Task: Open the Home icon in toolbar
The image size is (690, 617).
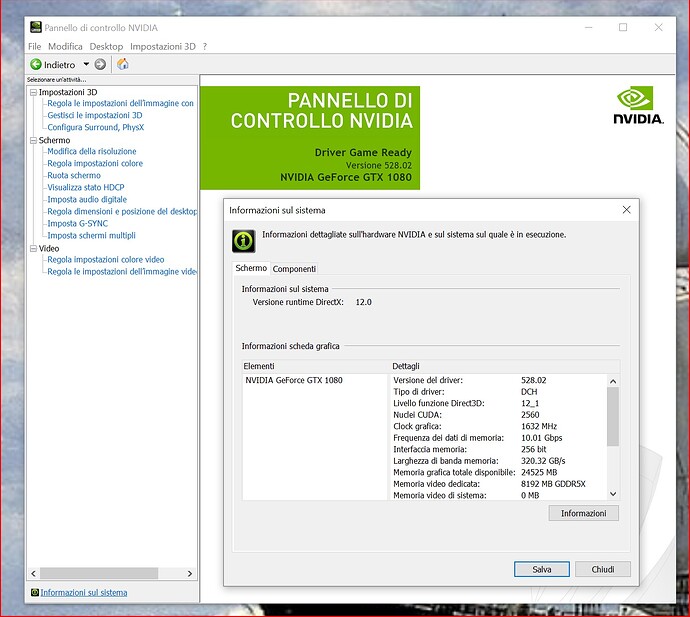Action: 123,64
